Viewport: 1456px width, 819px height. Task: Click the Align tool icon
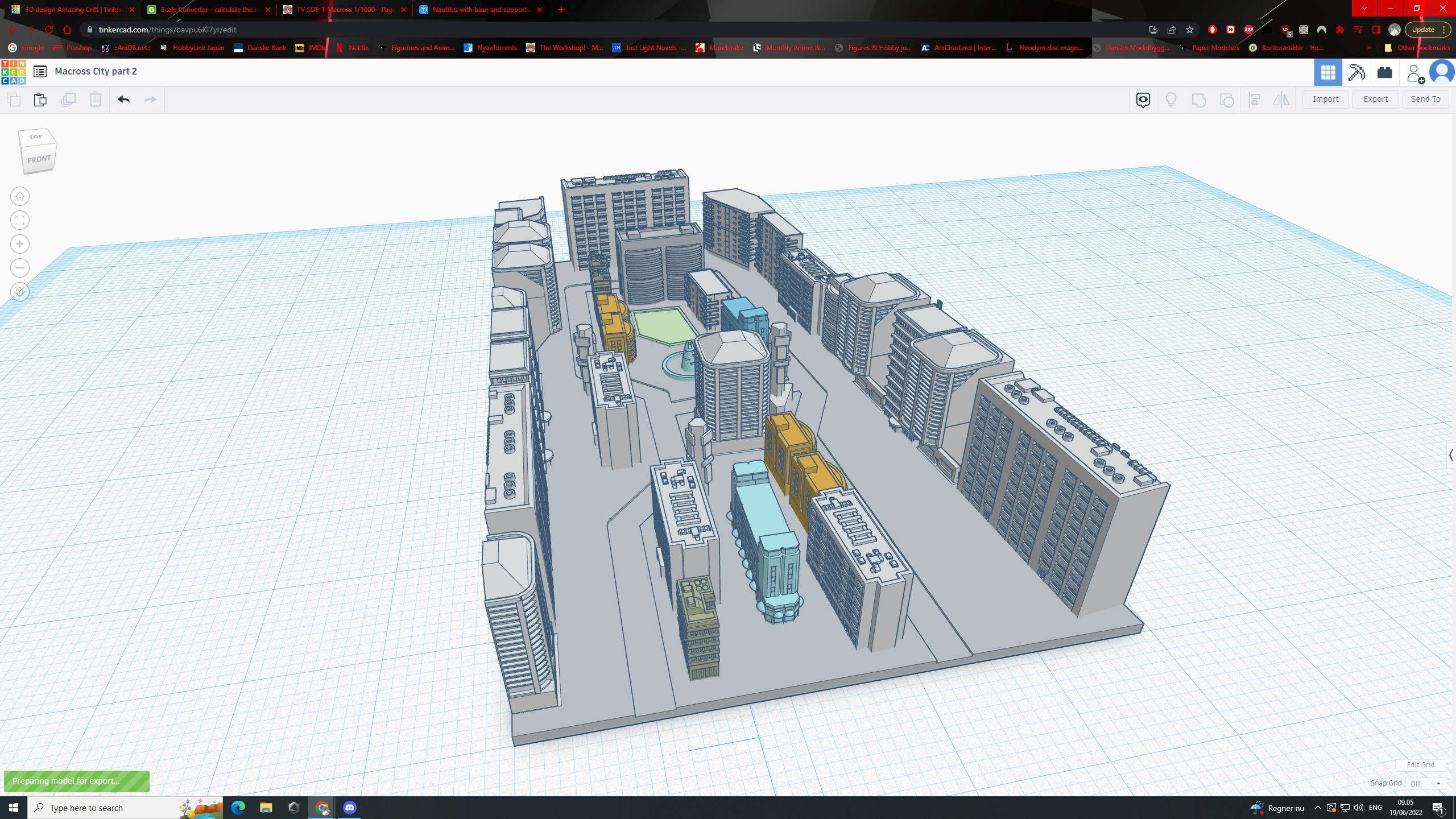1255,100
